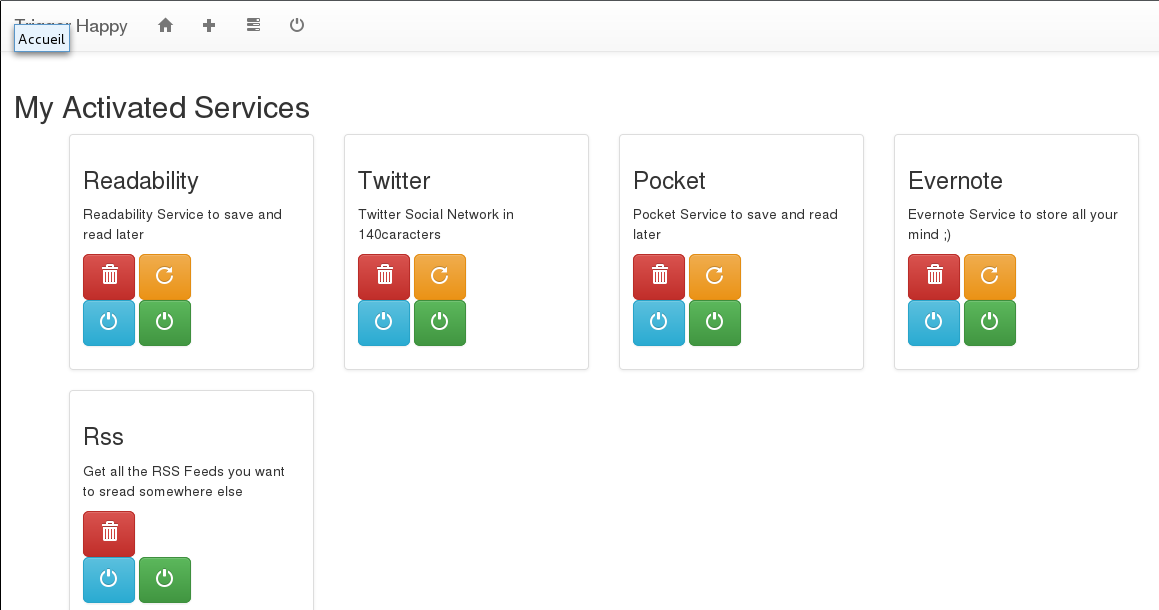Click the green power button under Twitter
This screenshot has width=1159, height=610.
[x=440, y=322]
